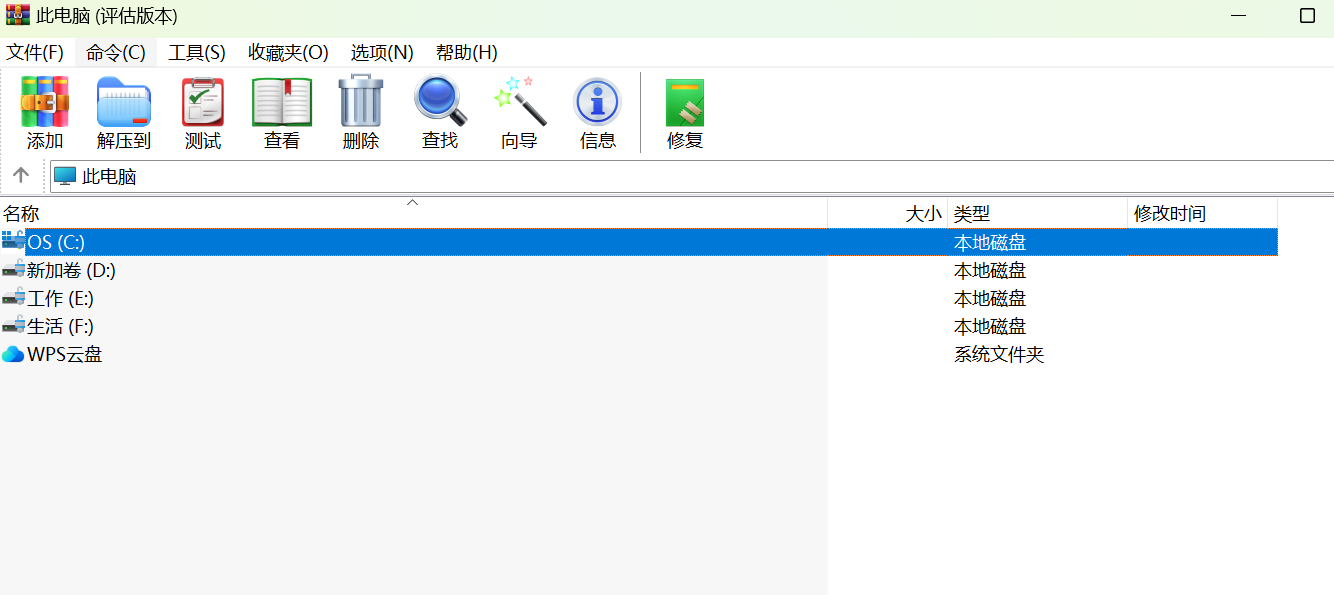This screenshot has height=595, width=1334.
Task: Click the 修复 (Repair) green book icon
Action: tap(685, 101)
